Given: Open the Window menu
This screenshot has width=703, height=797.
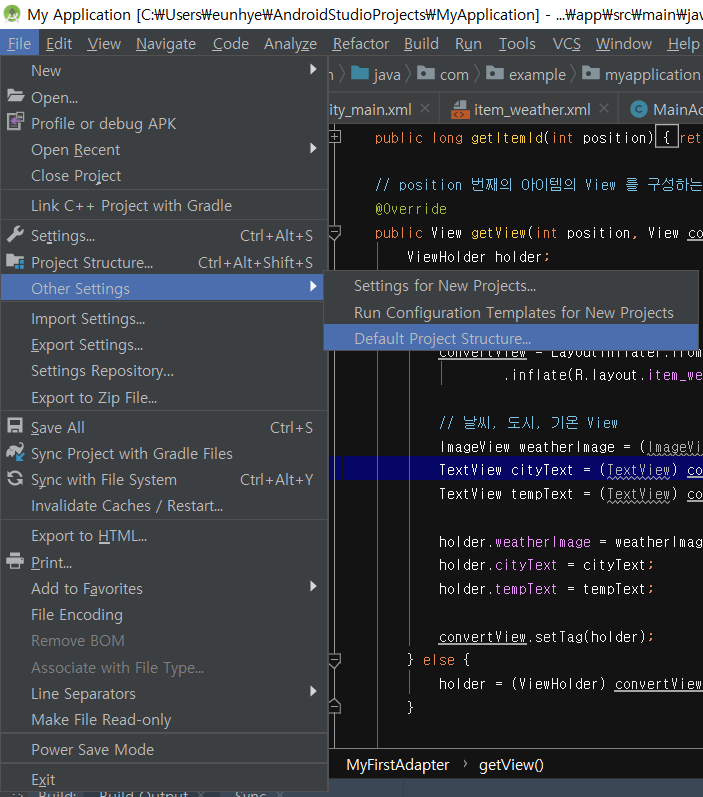Looking at the screenshot, I should (624, 44).
